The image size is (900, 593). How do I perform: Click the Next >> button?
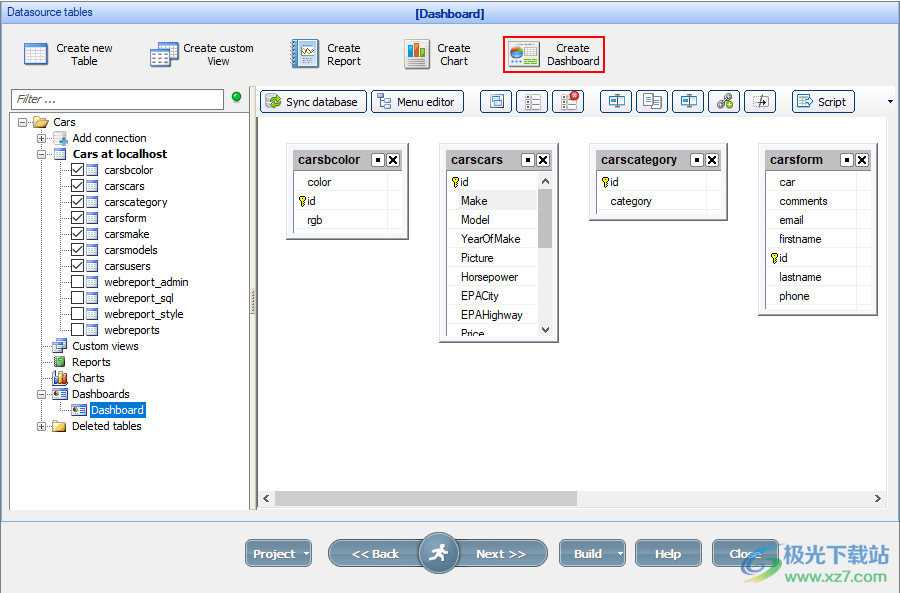click(501, 554)
